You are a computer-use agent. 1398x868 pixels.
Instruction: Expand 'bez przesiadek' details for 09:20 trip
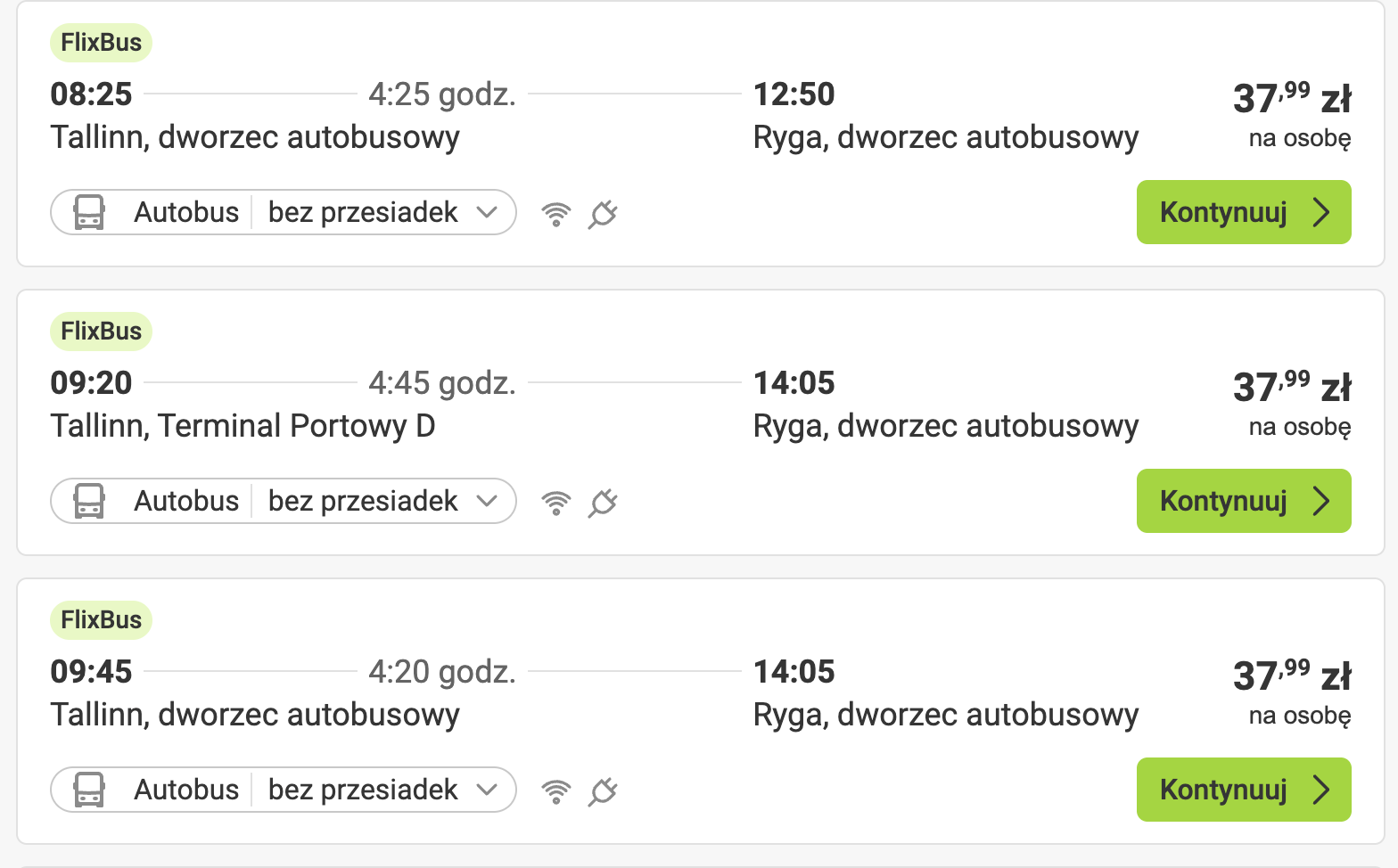click(382, 501)
